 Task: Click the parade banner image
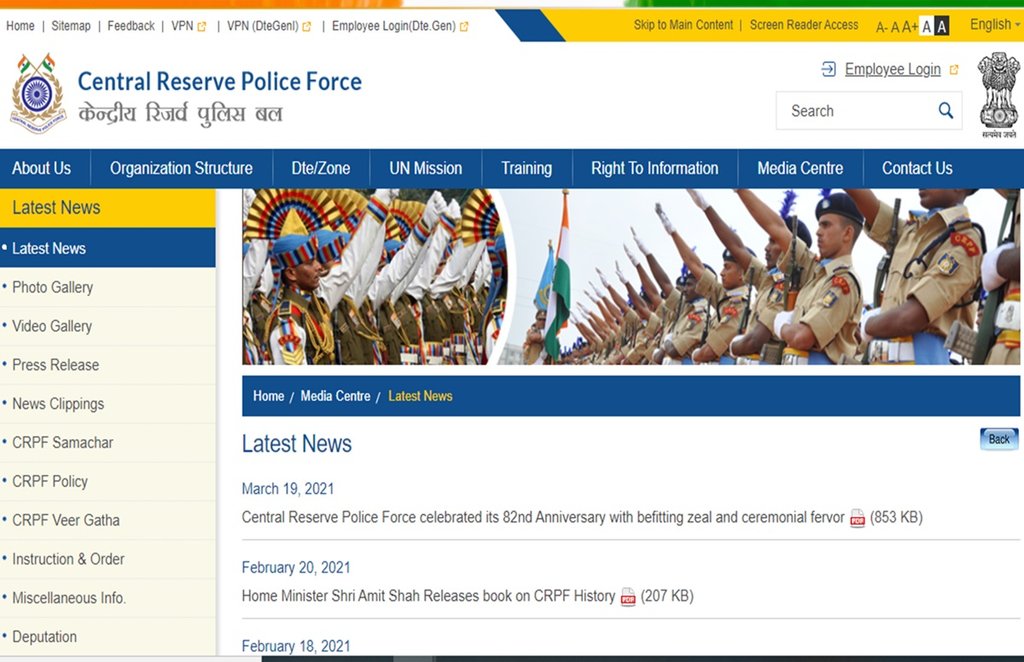tap(631, 277)
